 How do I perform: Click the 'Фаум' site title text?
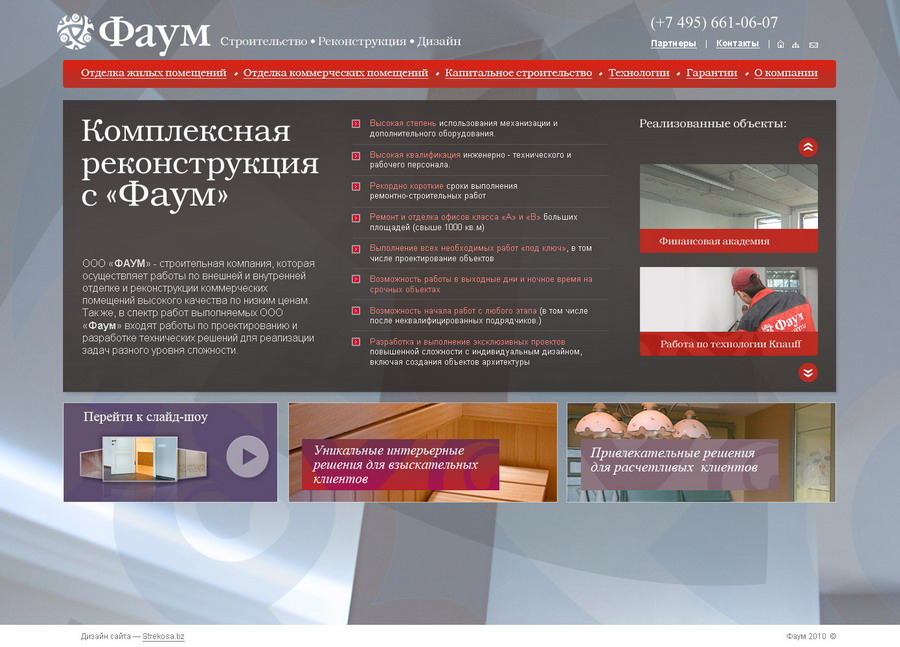click(x=154, y=33)
